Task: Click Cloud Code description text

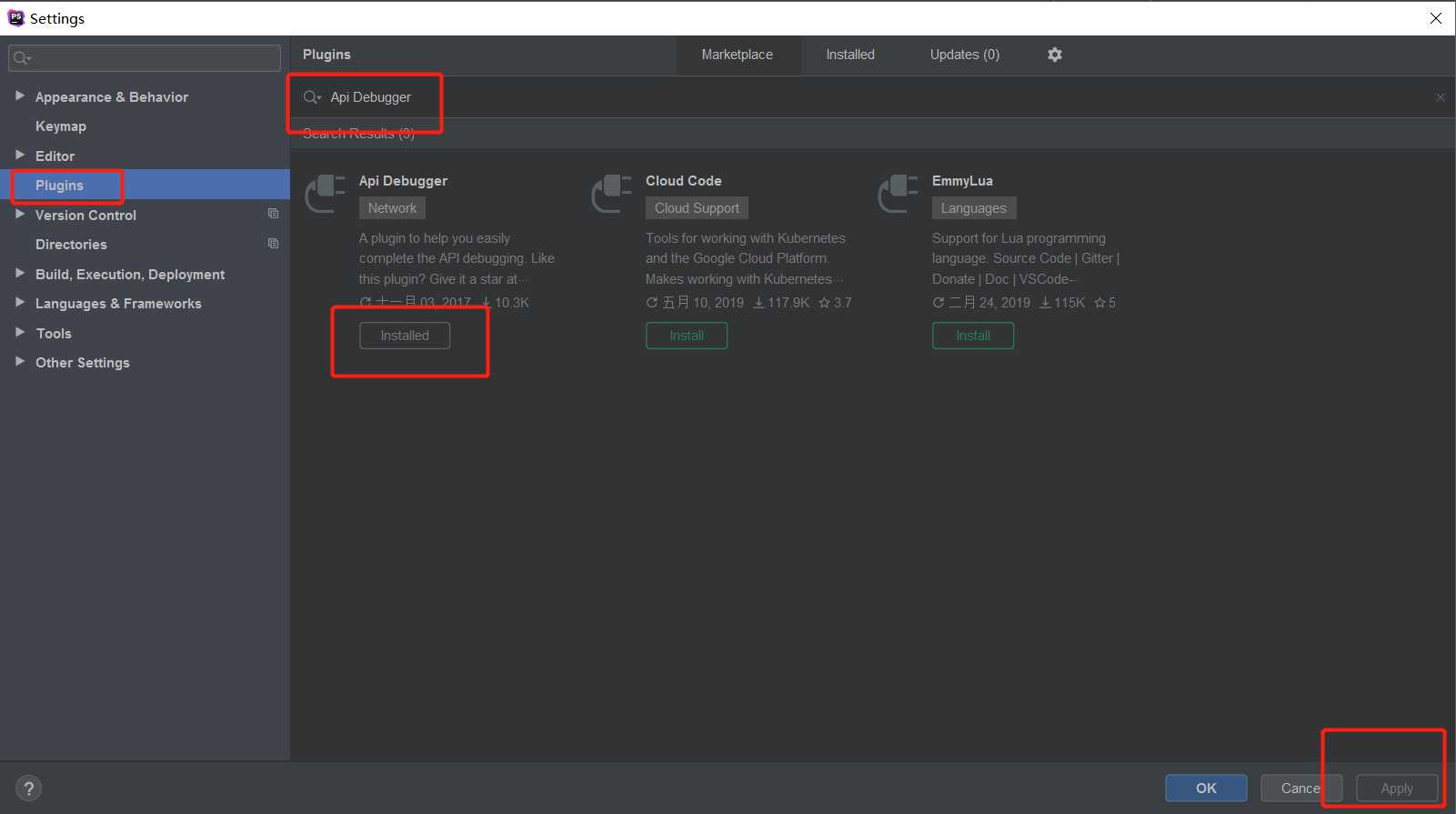Action: click(746, 258)
